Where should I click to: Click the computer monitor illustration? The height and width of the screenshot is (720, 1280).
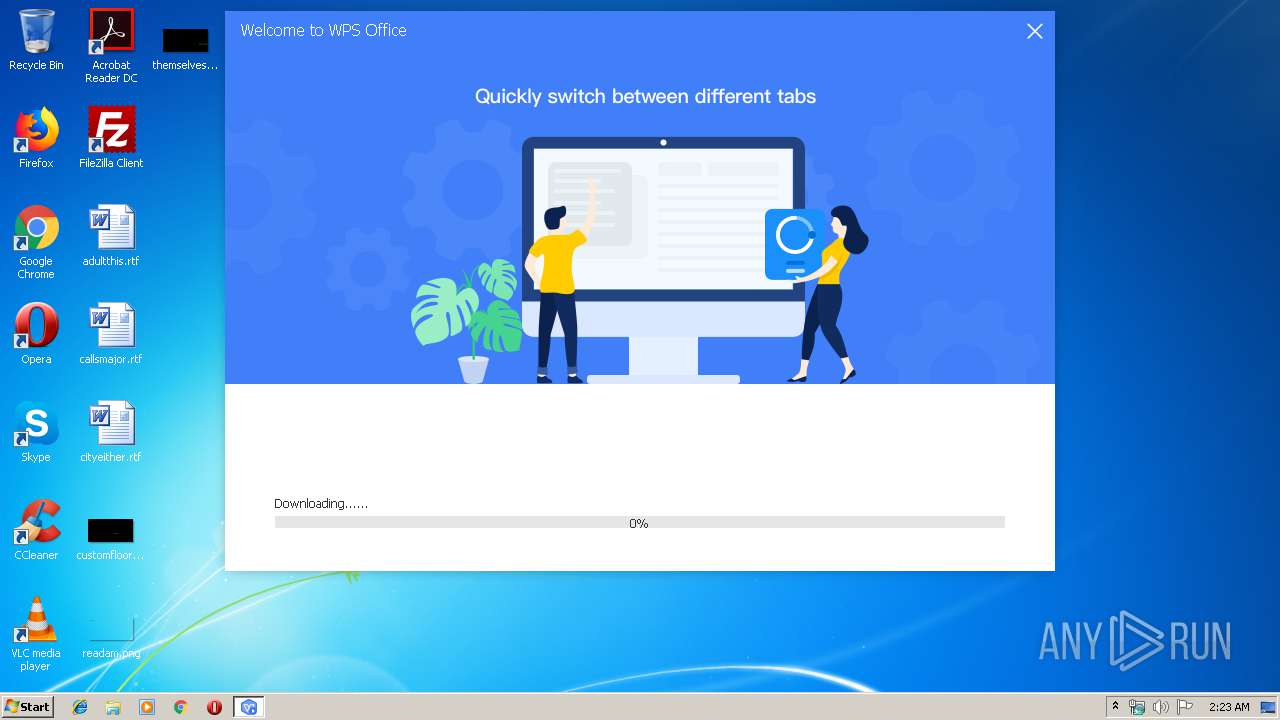(663, 260)
